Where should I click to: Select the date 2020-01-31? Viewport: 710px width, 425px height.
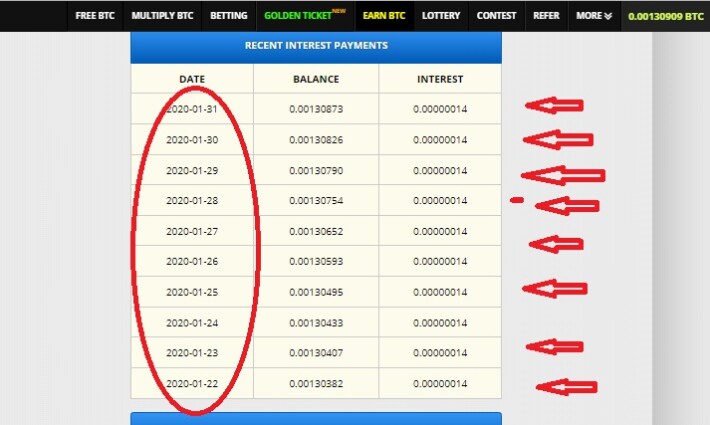[x=192, y=109]
